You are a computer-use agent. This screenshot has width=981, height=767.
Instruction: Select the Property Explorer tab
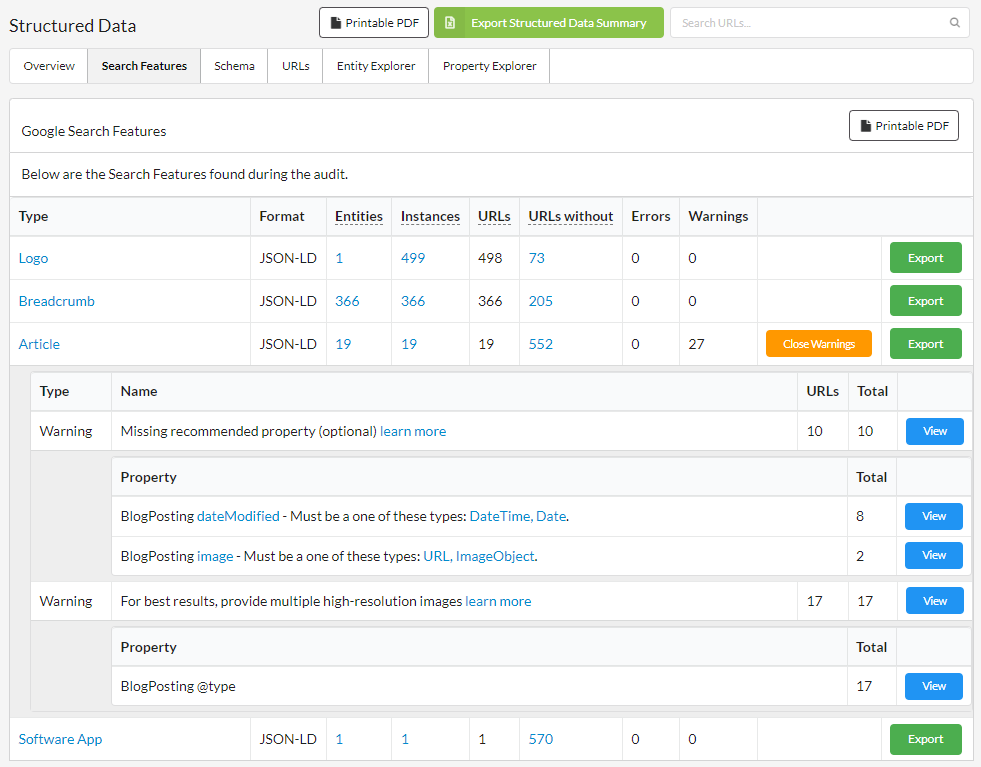(x=488, y=65)
